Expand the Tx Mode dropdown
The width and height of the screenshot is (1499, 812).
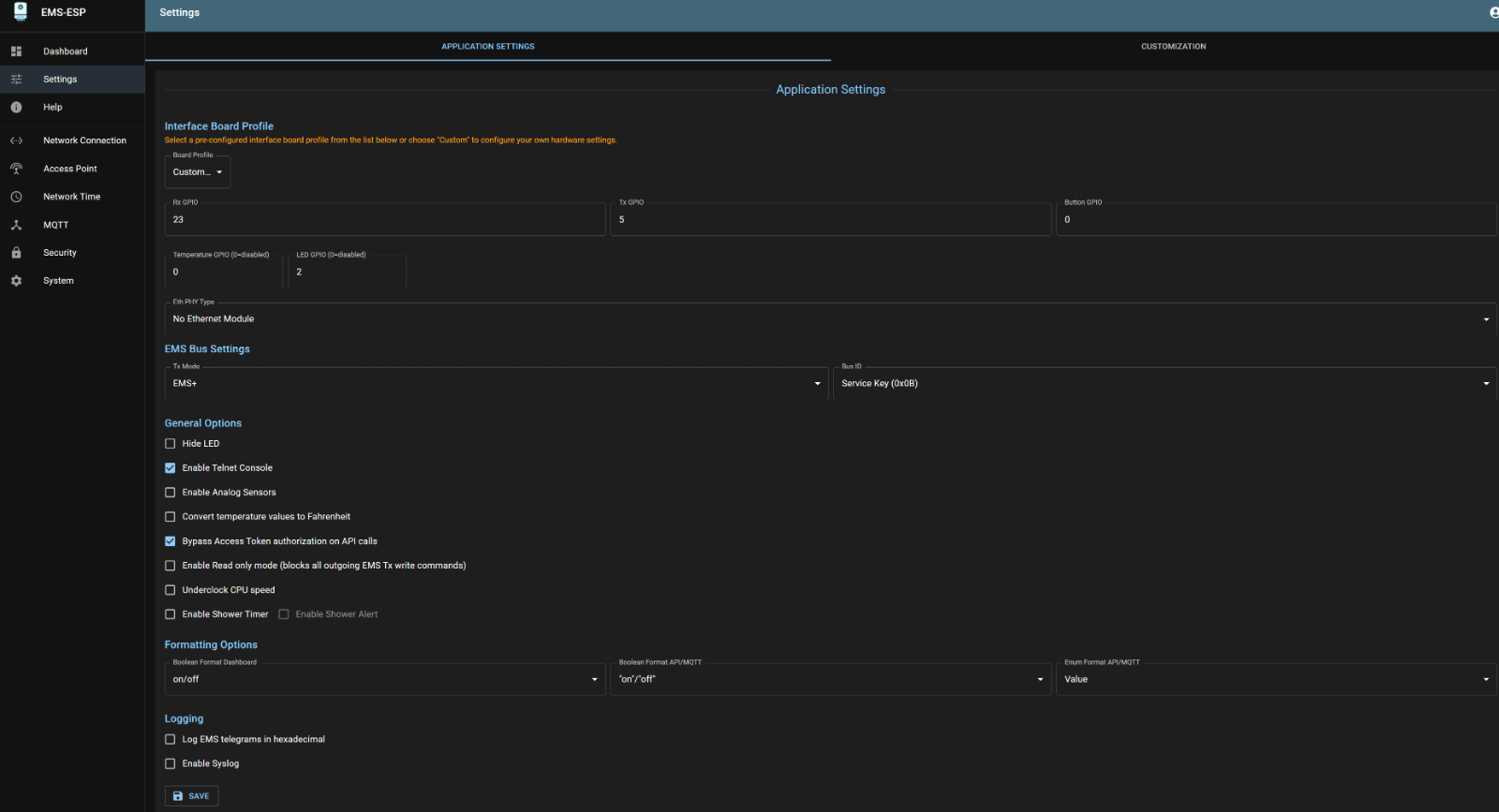tap(497, 384)
